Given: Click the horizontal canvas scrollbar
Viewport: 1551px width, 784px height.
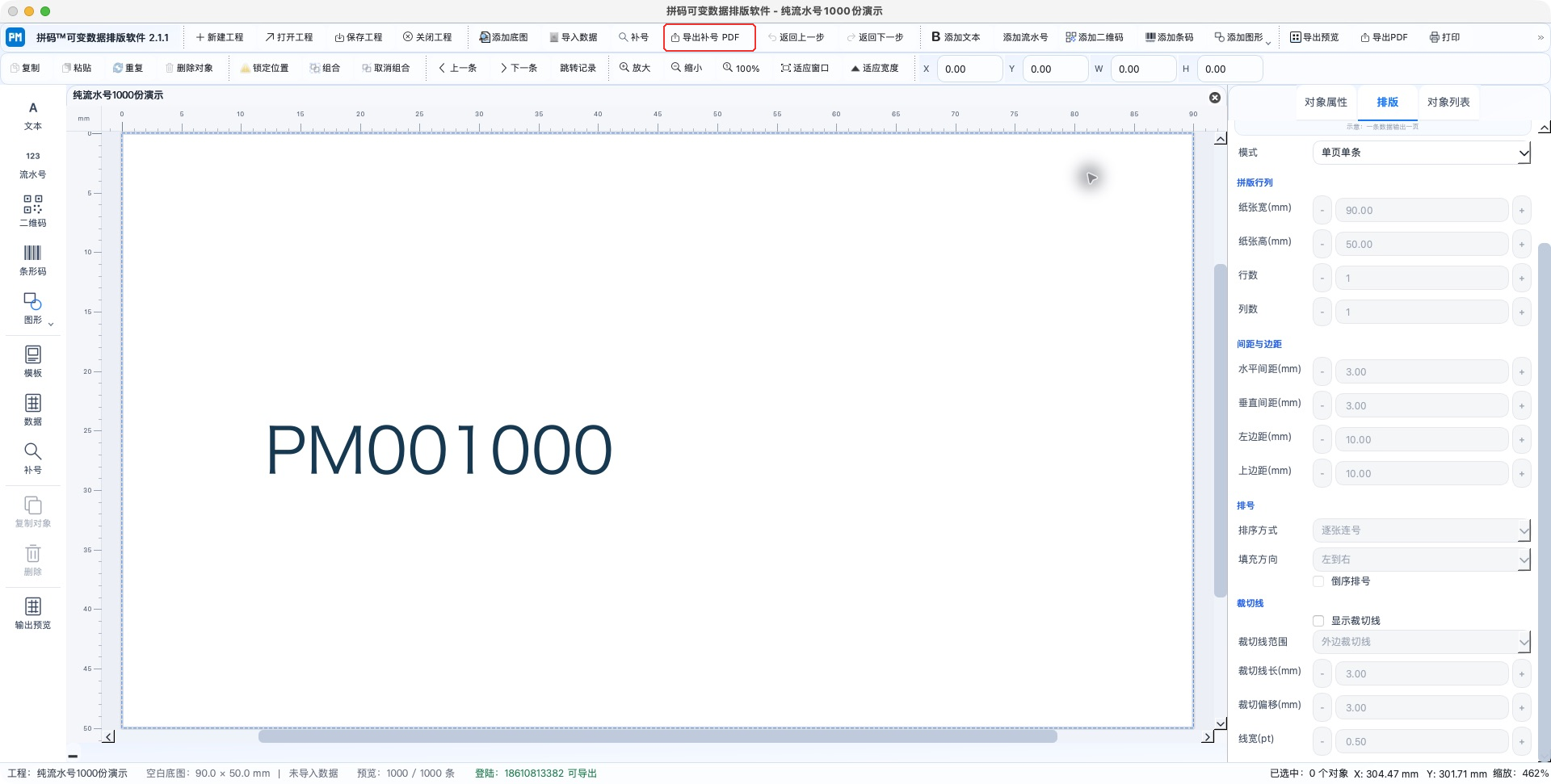Looking at the screenshot, I should 658,736.
